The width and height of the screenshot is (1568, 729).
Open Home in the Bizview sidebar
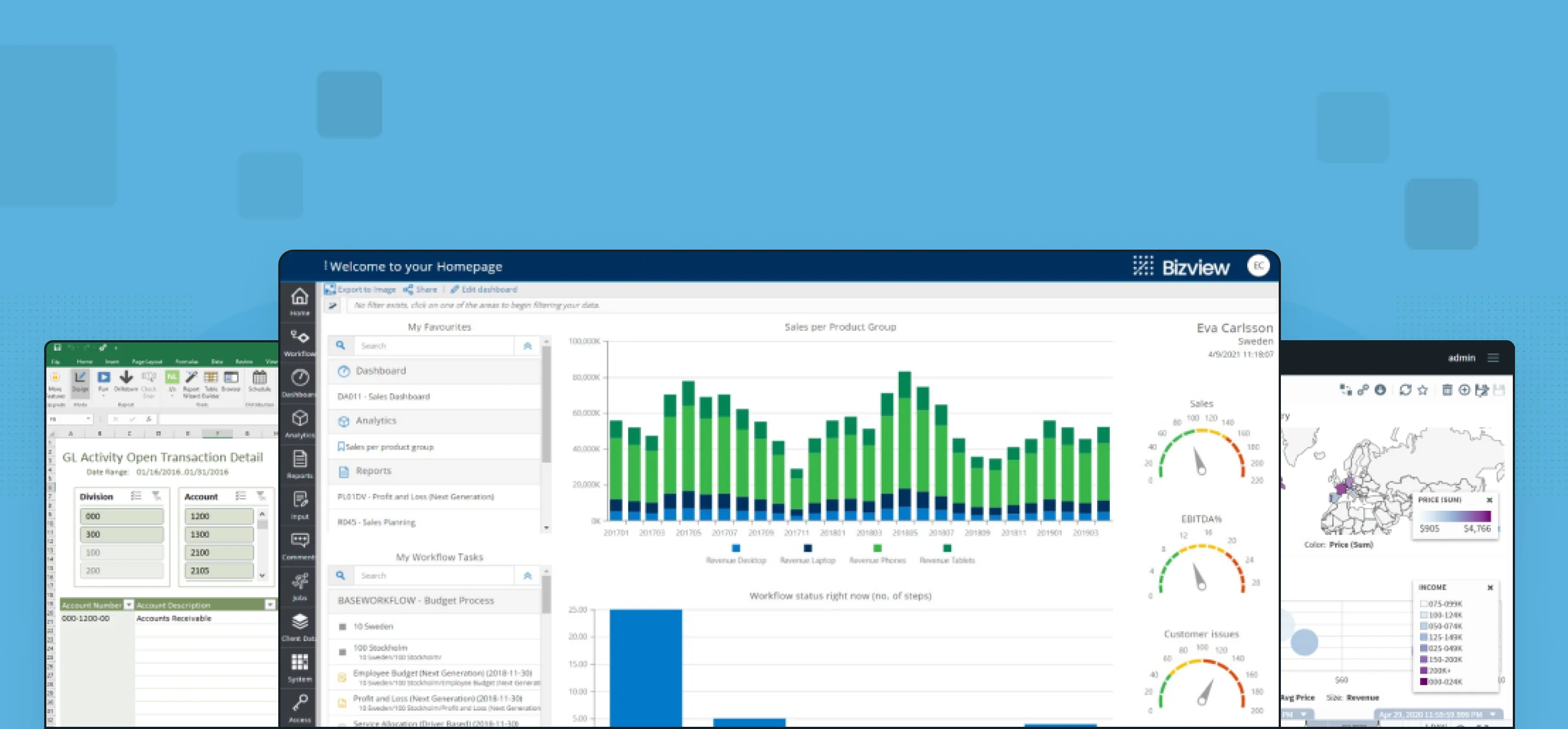coord(299,302)
